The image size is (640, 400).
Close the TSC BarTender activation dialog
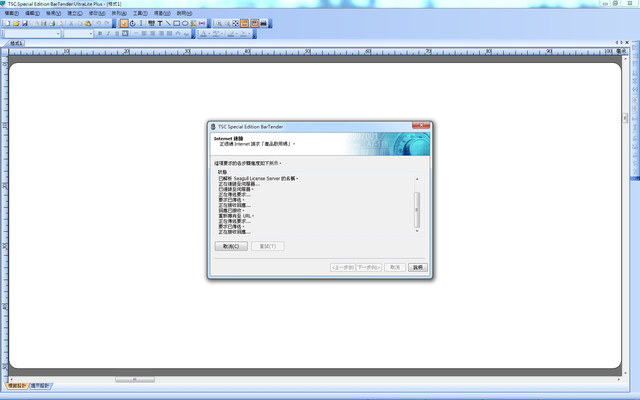coord(421,125)
